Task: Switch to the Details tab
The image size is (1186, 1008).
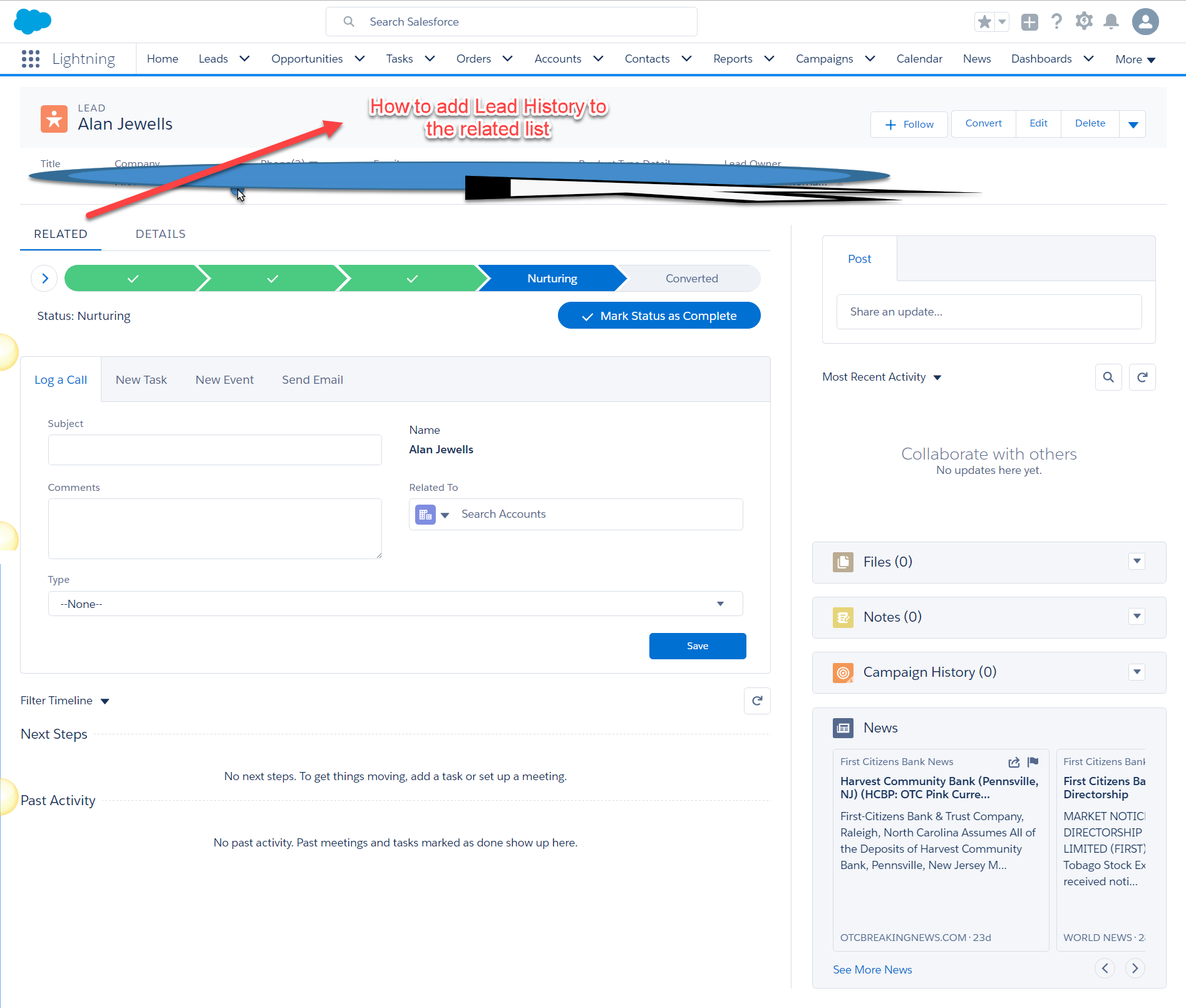Action: tap(160, 234)
